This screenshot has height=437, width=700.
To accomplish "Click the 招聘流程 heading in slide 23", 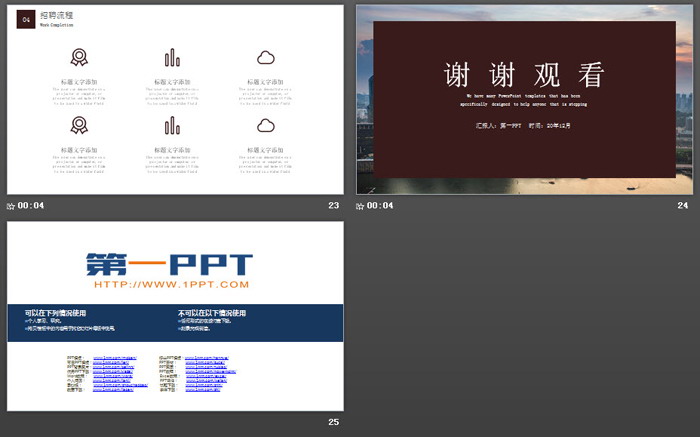I will coord(57,15).
